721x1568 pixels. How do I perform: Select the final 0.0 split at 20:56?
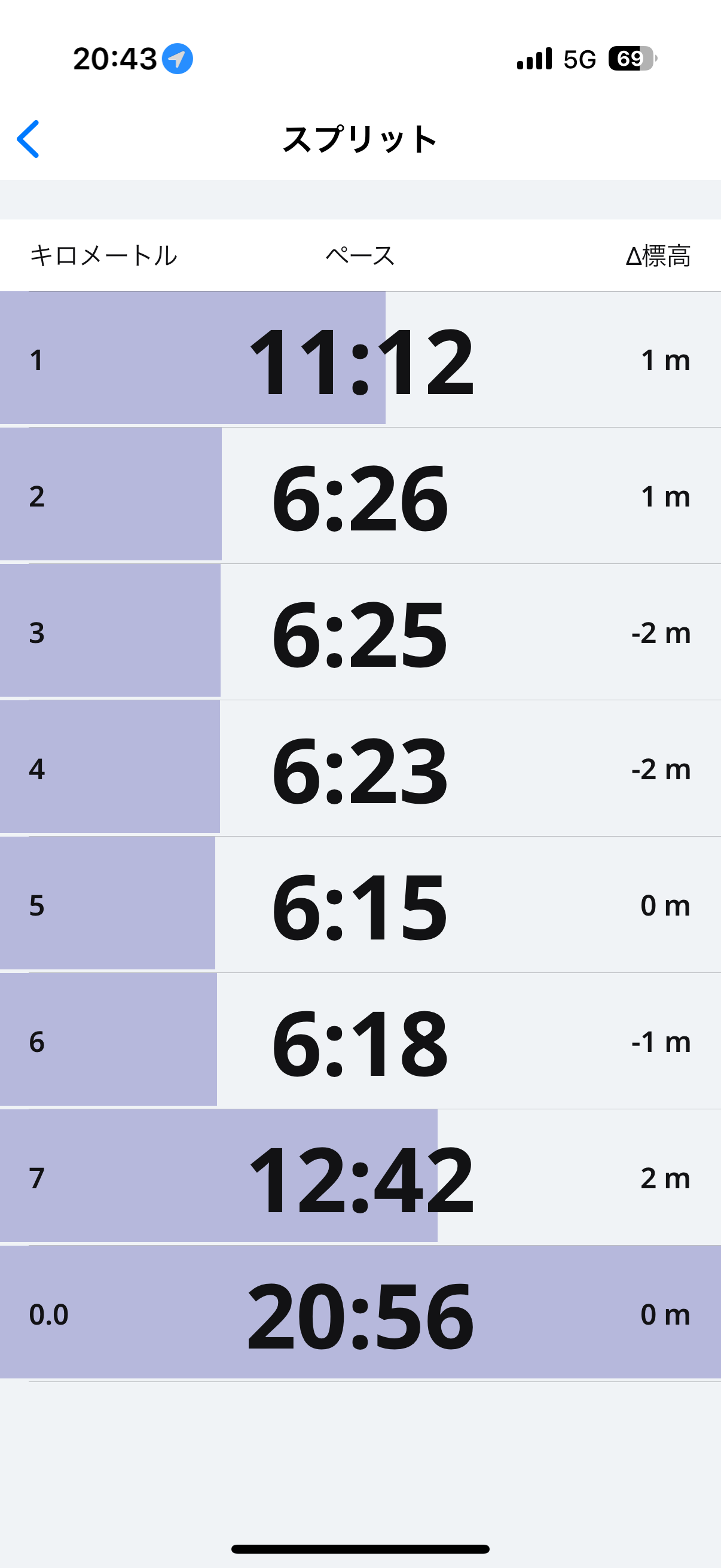(x=360, y=1315)
